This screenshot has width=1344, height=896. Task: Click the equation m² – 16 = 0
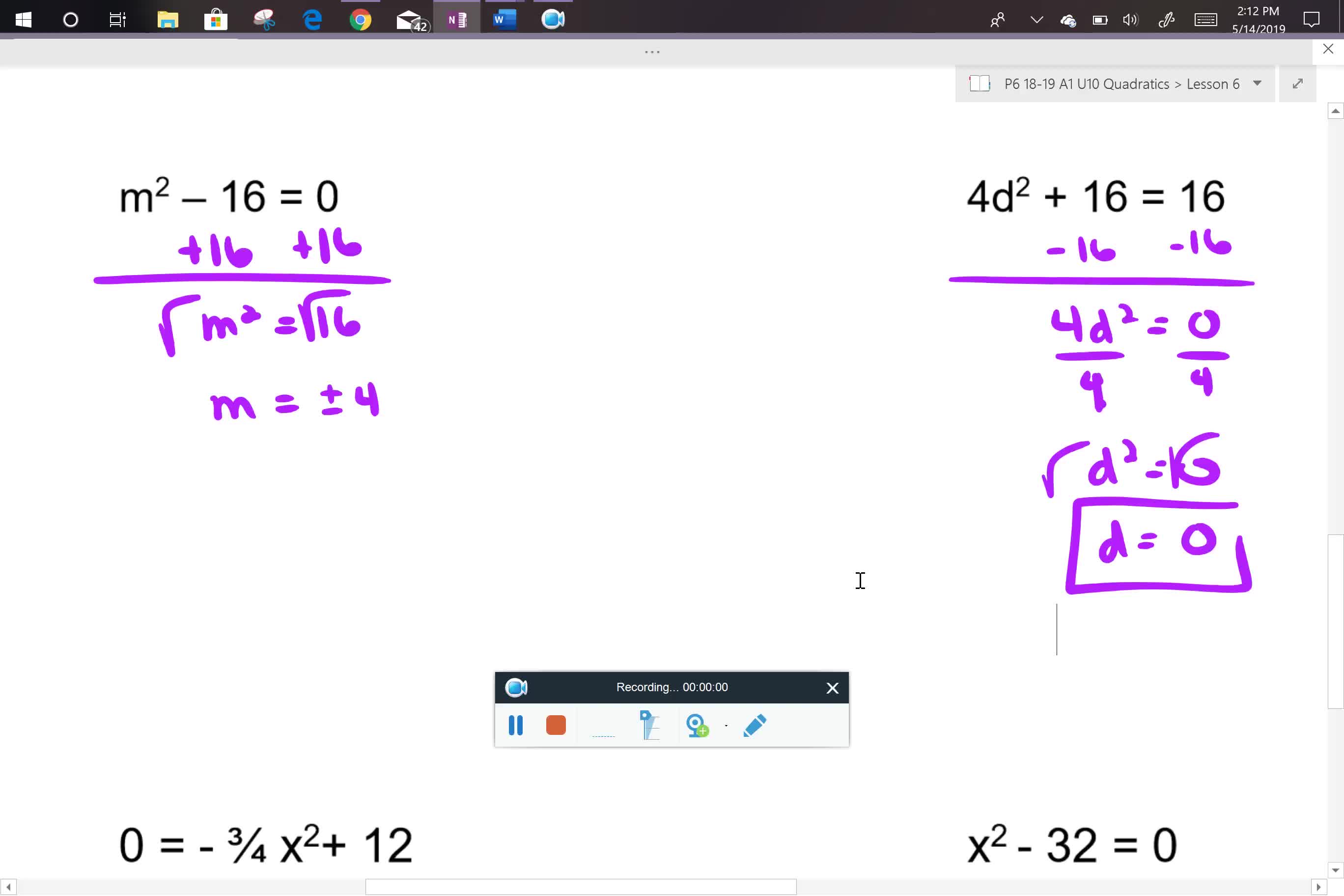tap(228, 196)
